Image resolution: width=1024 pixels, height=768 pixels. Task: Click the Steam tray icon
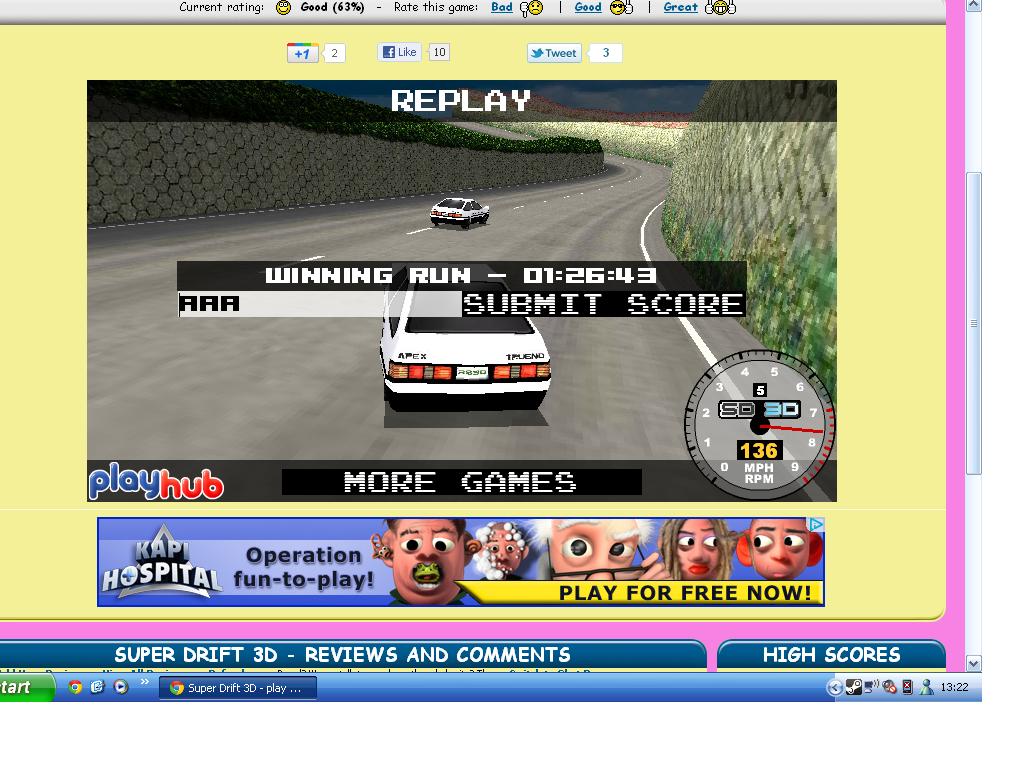click(x=853, y=688)
